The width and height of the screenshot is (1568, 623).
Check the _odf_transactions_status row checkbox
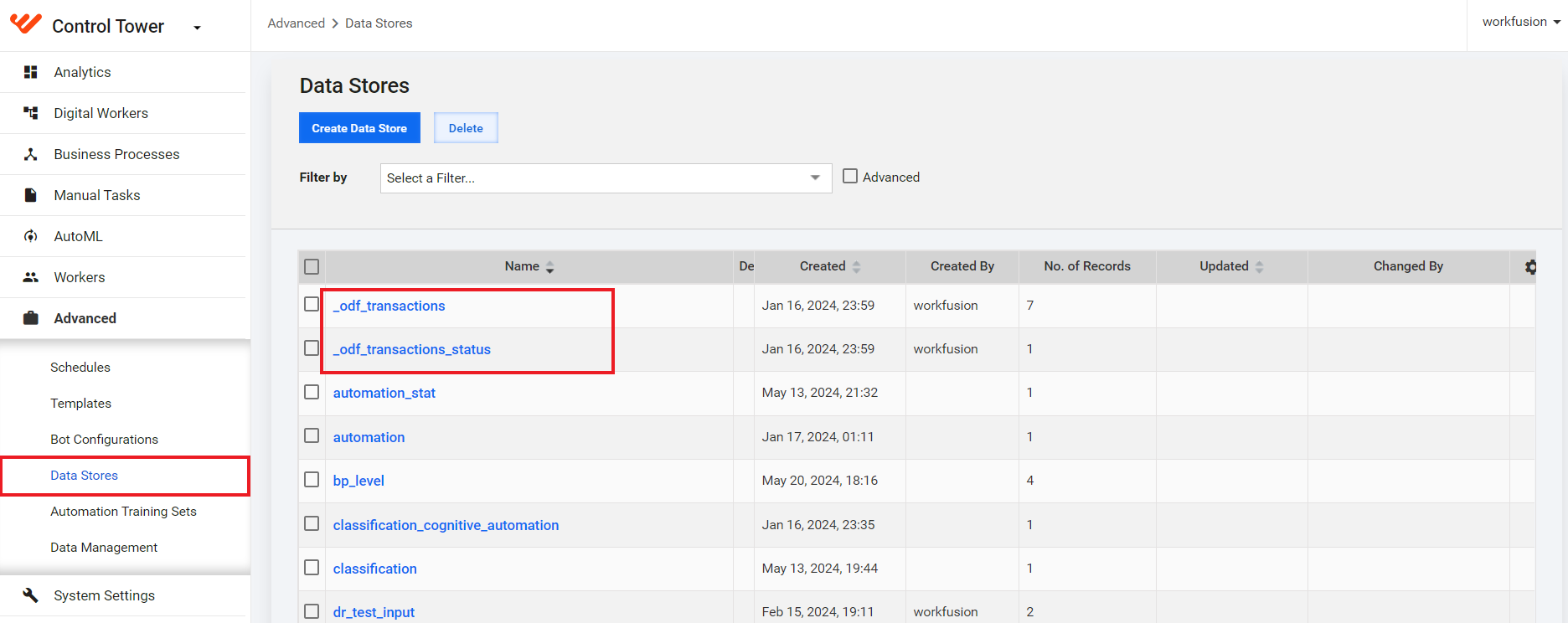tap(312, 348)
